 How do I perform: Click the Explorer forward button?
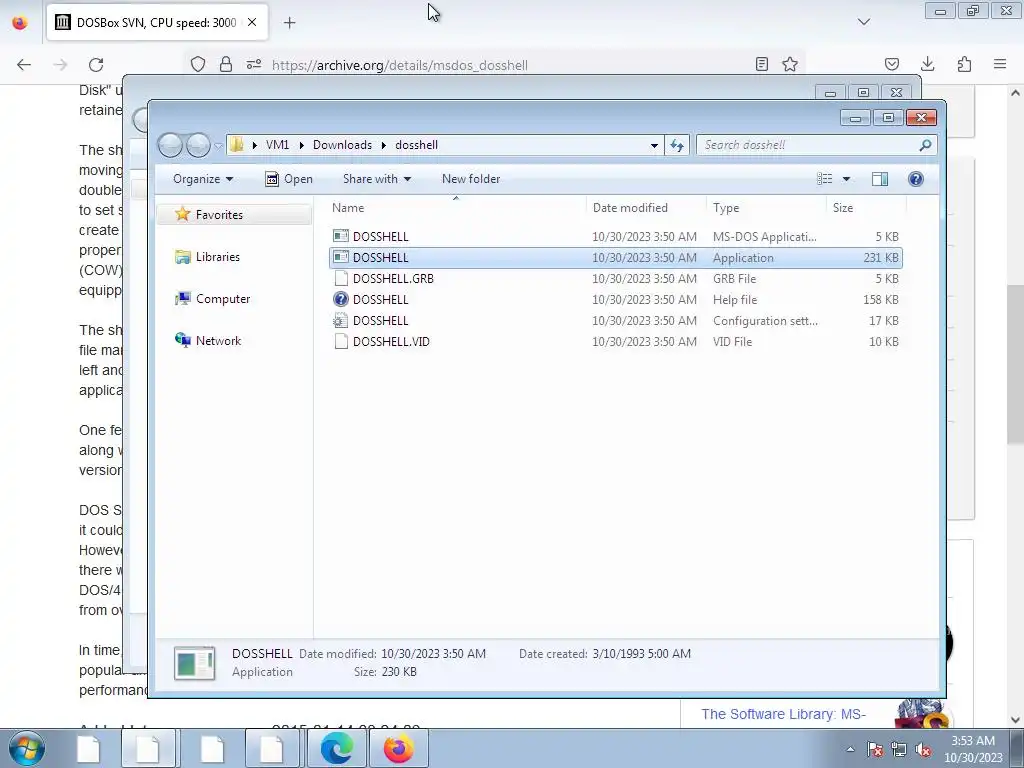198,145
